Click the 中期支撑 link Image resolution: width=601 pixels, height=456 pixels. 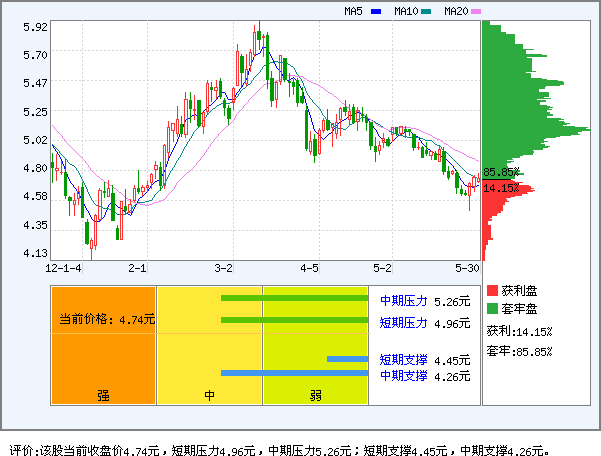(x=403, y=376)
